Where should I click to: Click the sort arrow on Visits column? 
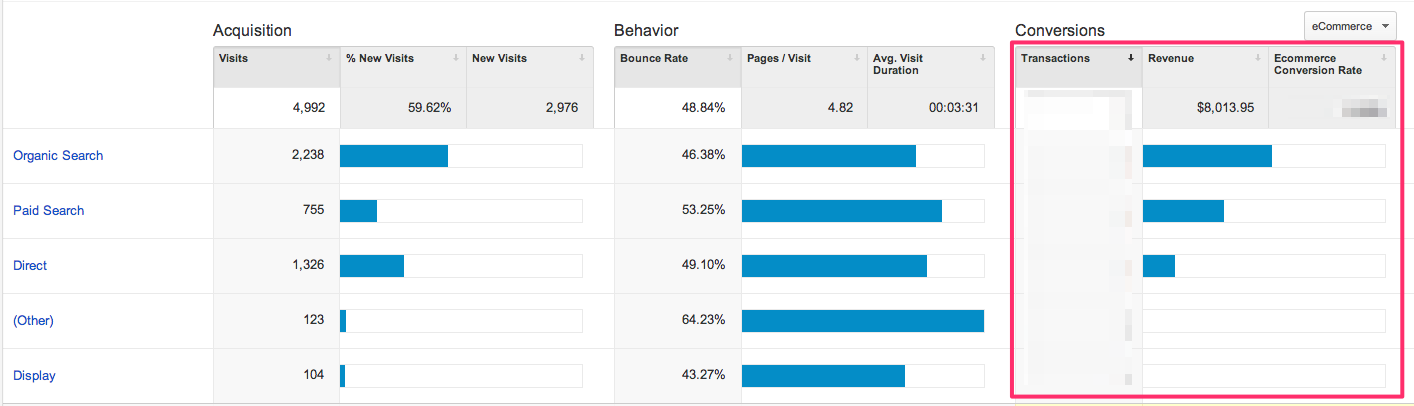coord(329,58)
